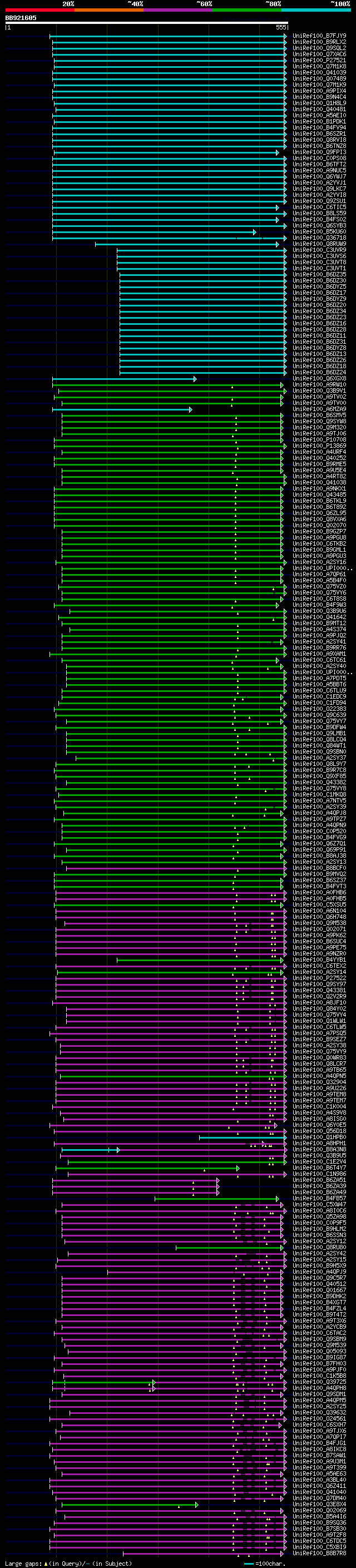356x1568 pixels.
Task: Select the UniRef100_A0FHB6 label
Action: [x=319, y=892]
